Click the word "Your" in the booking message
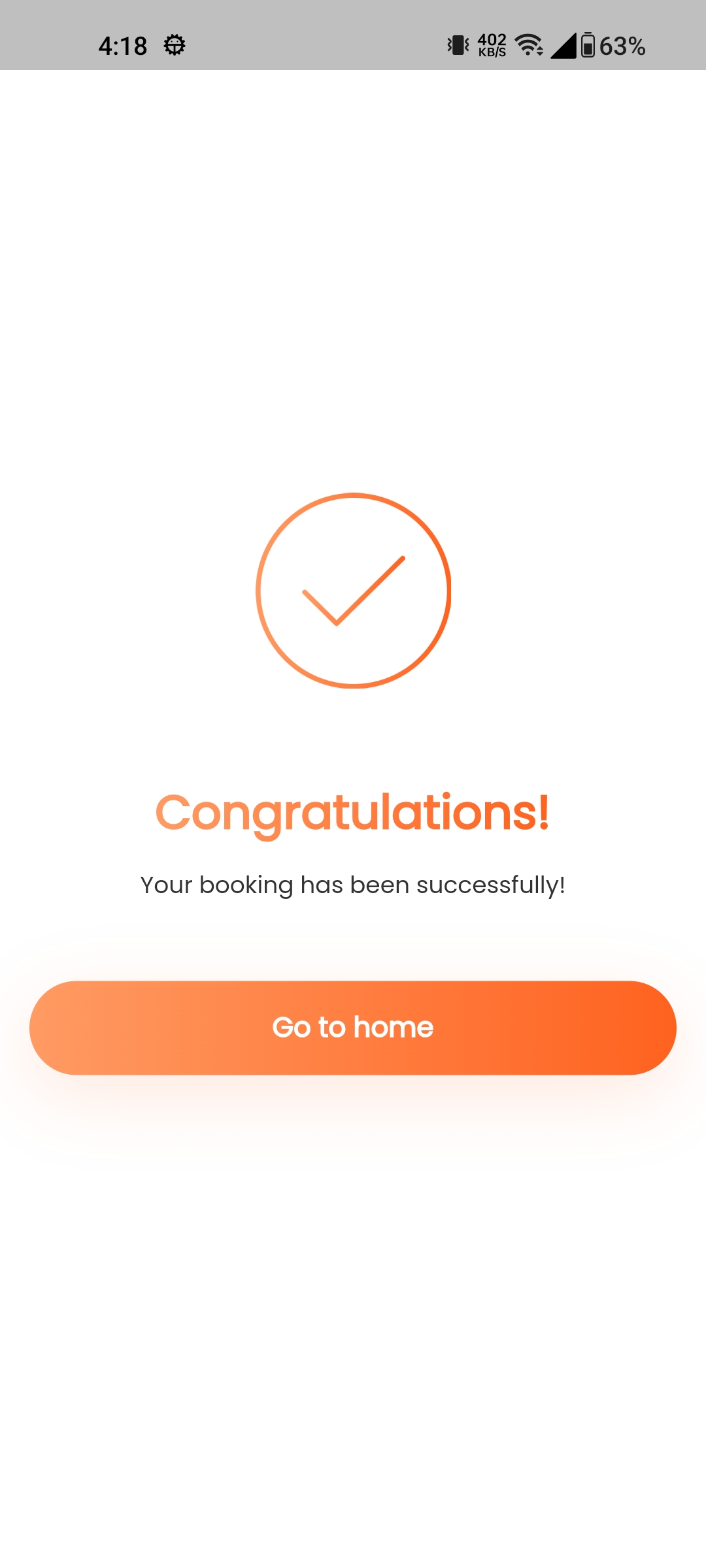Viewport: 706px width, 1568px height. [x=167, y=885]
